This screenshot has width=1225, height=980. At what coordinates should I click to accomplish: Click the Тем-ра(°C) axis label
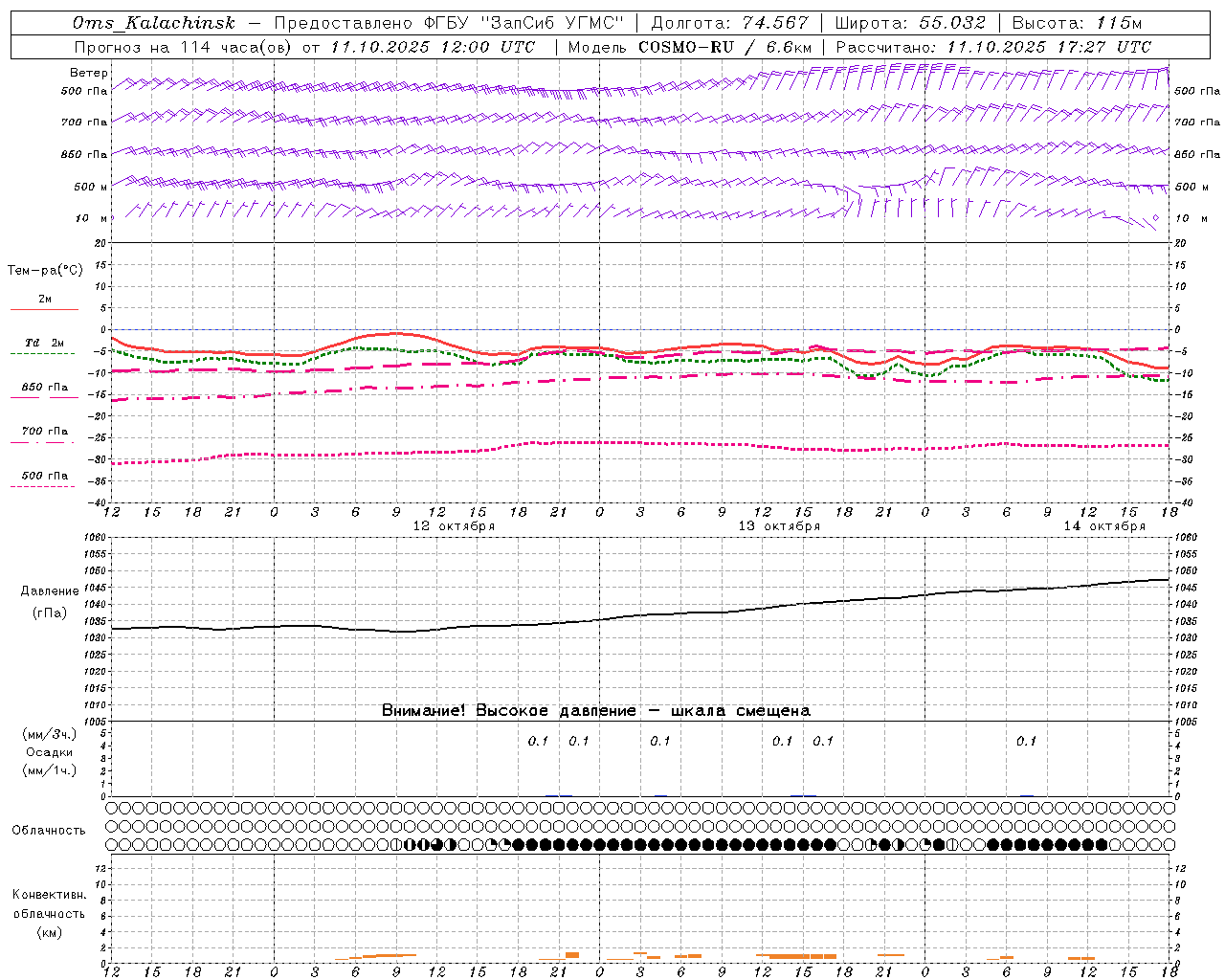tap(45, 271)
